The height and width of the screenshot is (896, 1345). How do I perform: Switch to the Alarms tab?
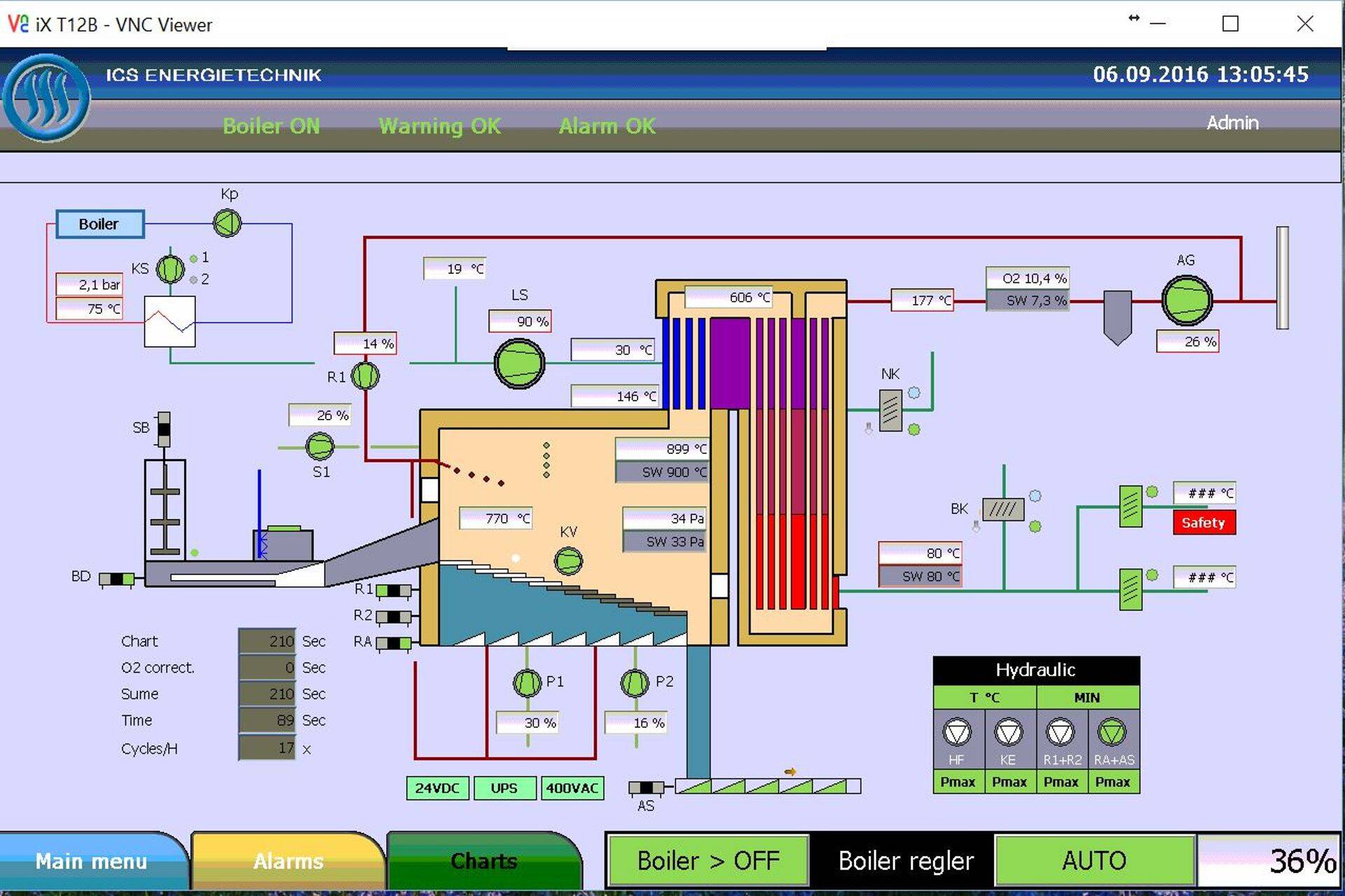click(288, 861)
